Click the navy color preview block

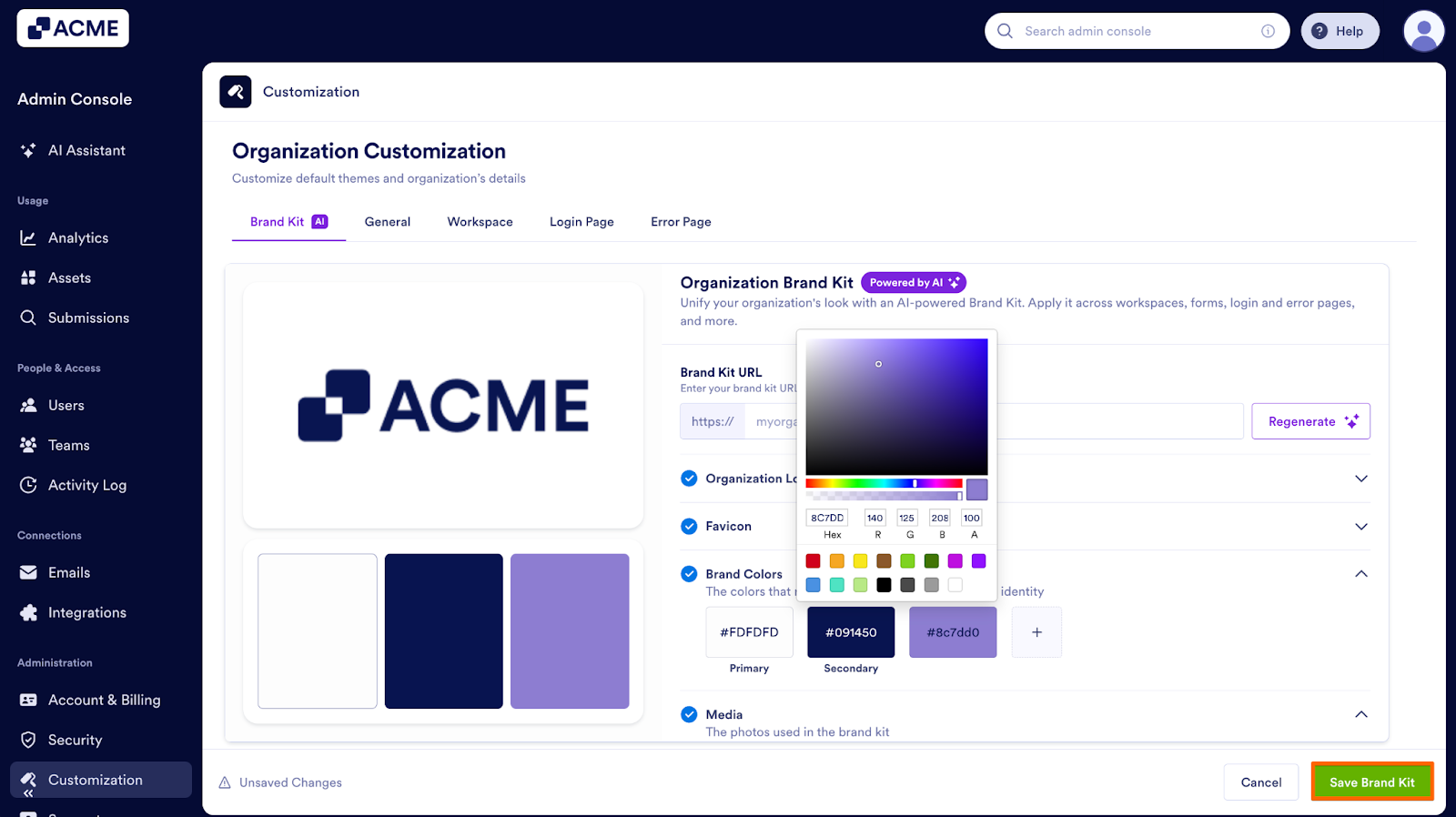click(444, 631)
